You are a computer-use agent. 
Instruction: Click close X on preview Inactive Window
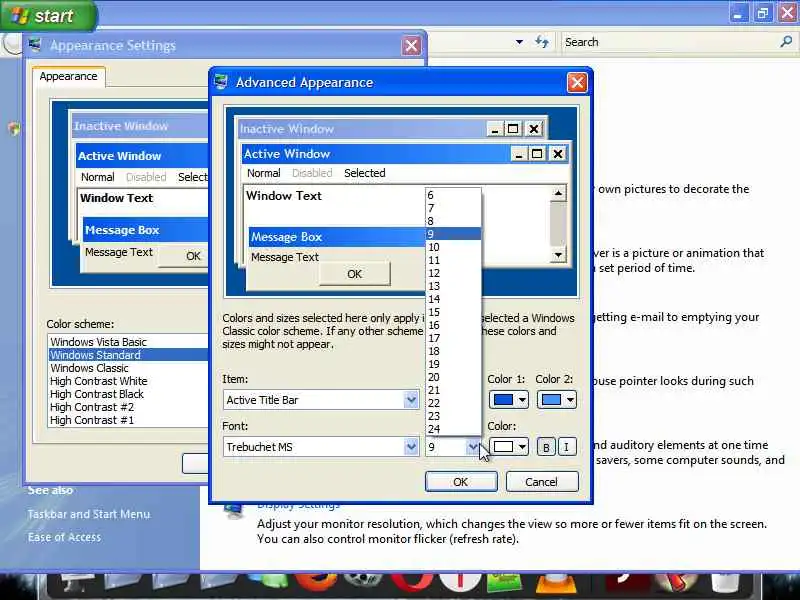pos(534,129)
